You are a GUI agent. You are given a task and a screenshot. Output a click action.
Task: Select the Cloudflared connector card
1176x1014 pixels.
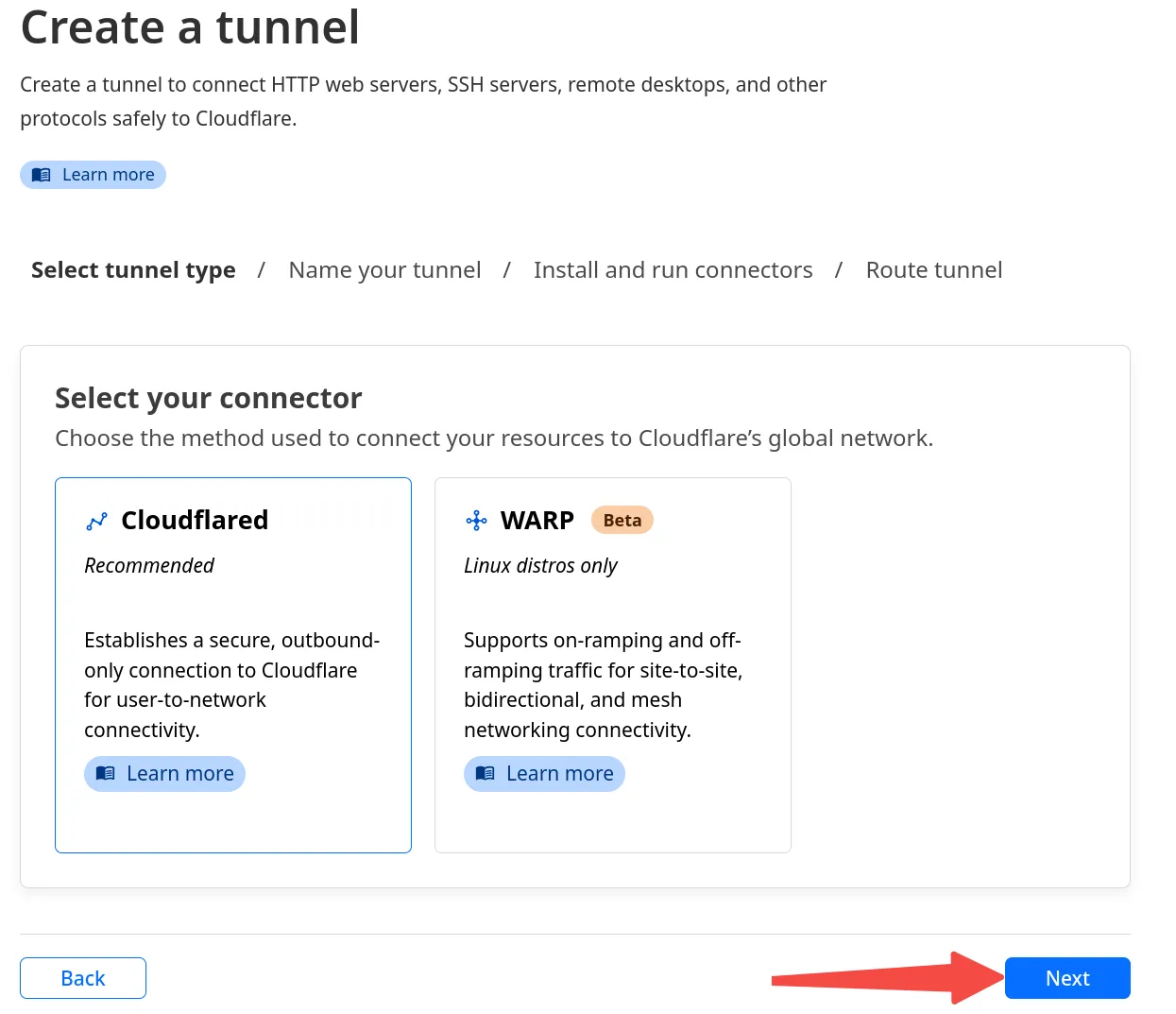[233, 664]
